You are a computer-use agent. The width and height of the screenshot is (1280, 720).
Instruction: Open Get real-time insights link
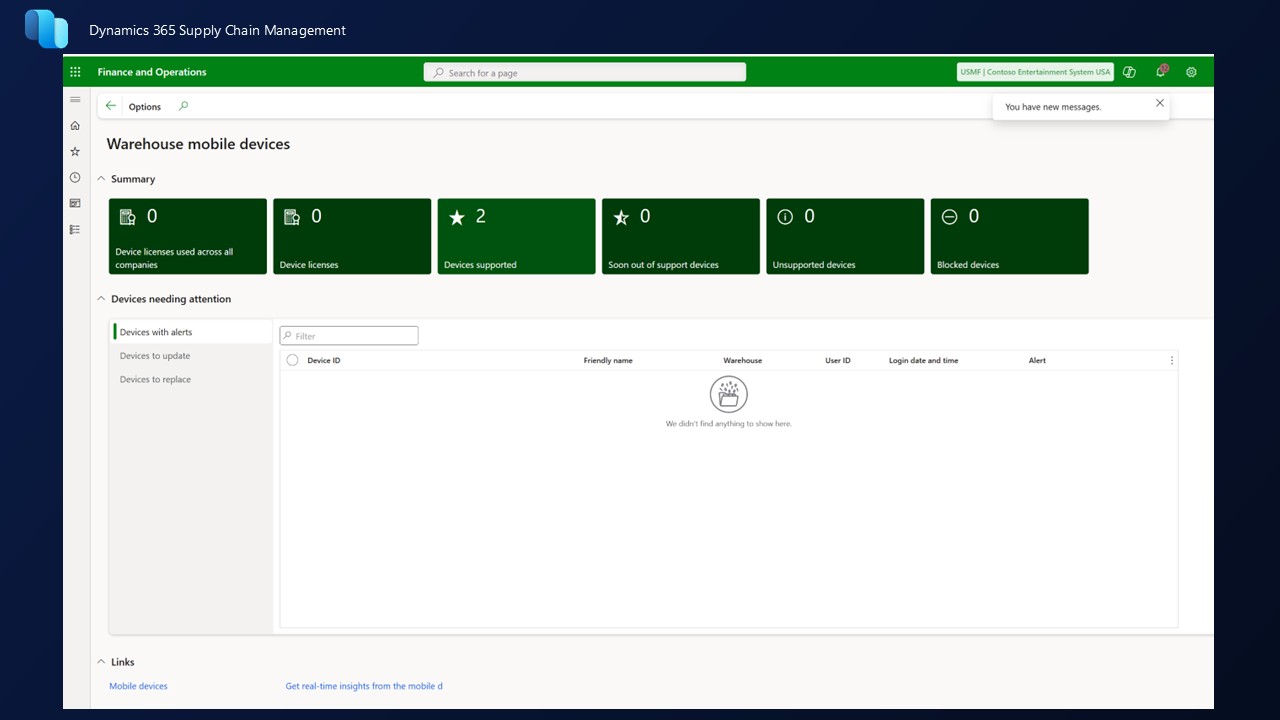pos(364,686)
